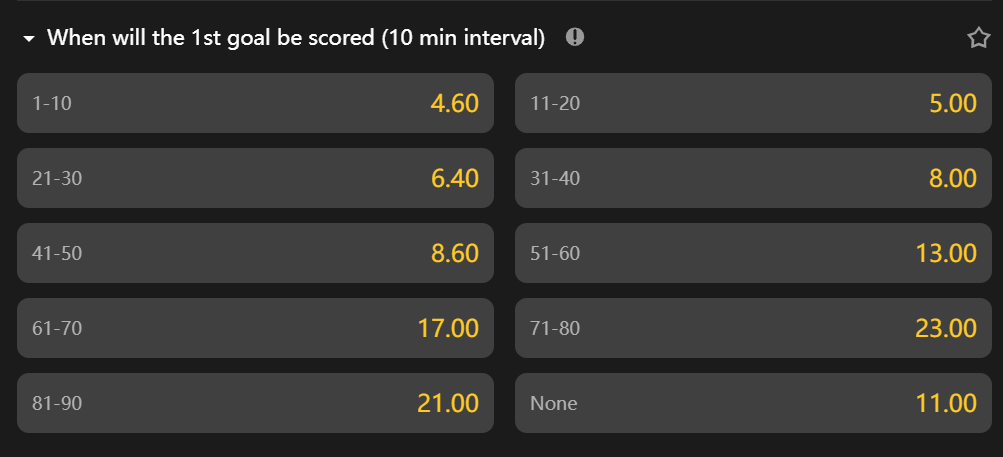This screenshot has height=457, width=1003.
Task: Click the 5.00 odds value
Action: [x=952, y=103]
